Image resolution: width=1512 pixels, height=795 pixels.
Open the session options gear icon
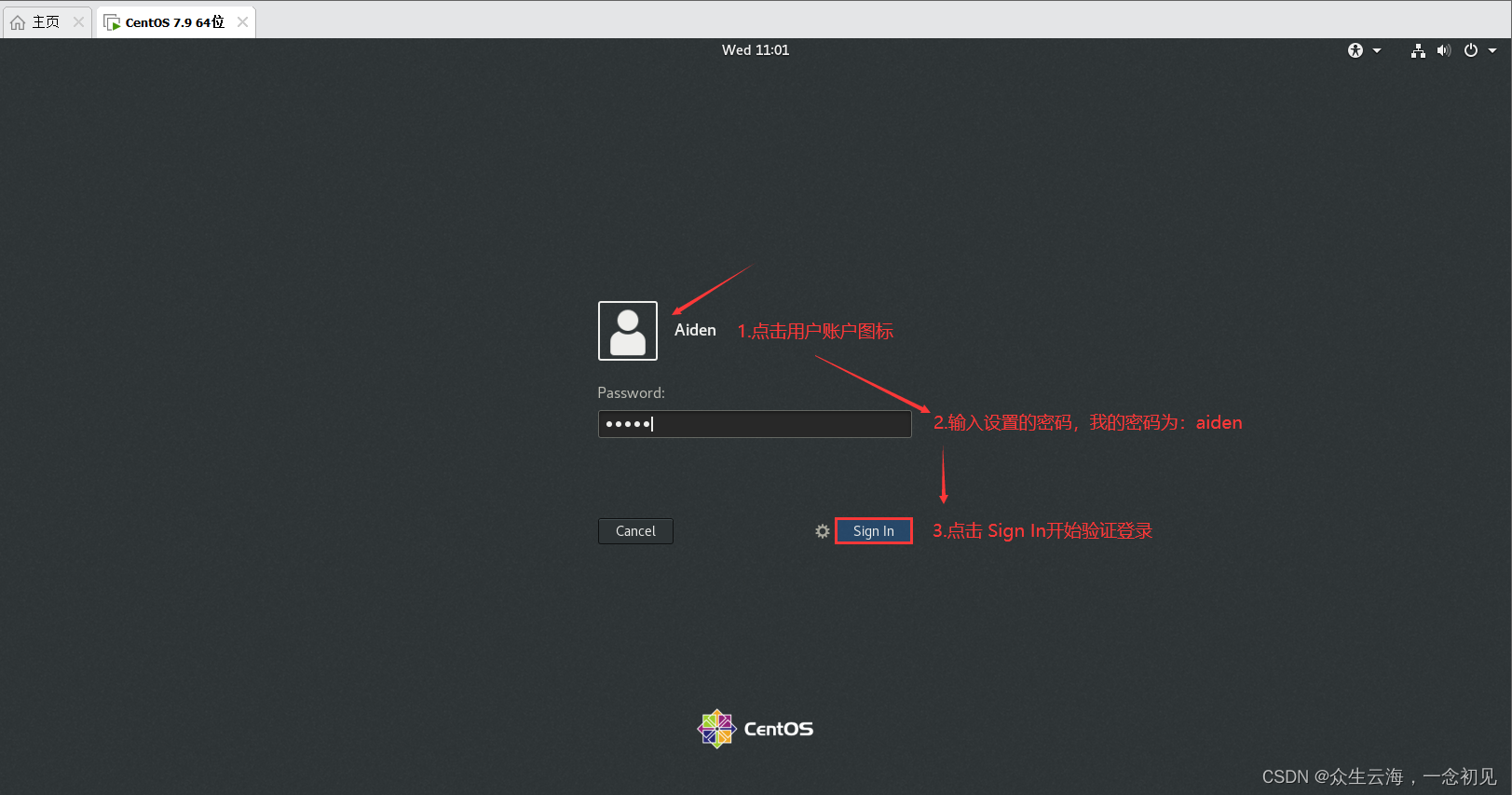coord(822,531)
